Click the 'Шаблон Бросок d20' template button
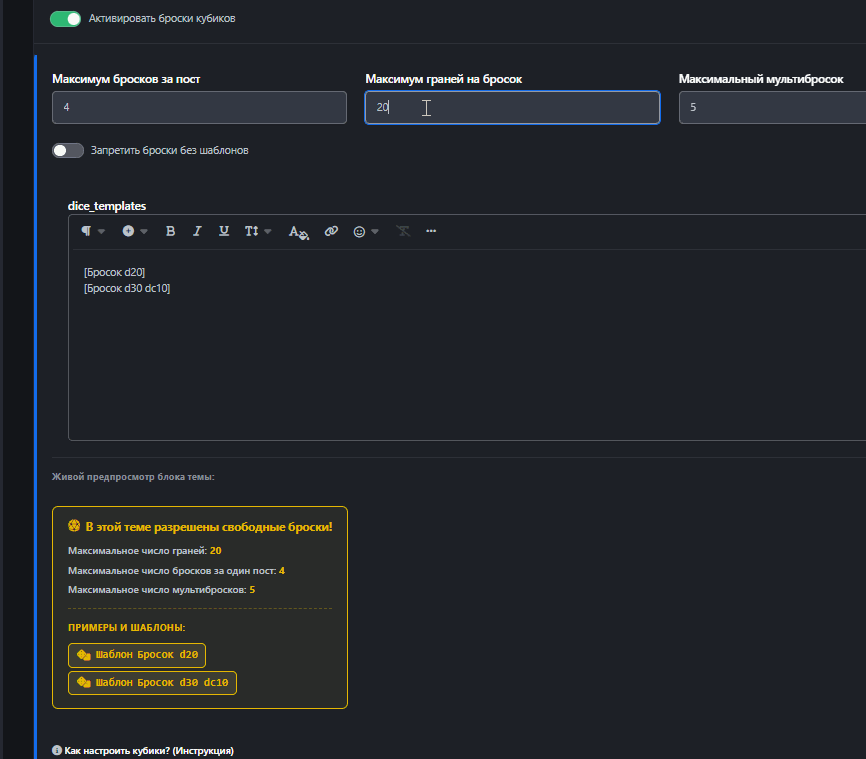 point(137,655)
